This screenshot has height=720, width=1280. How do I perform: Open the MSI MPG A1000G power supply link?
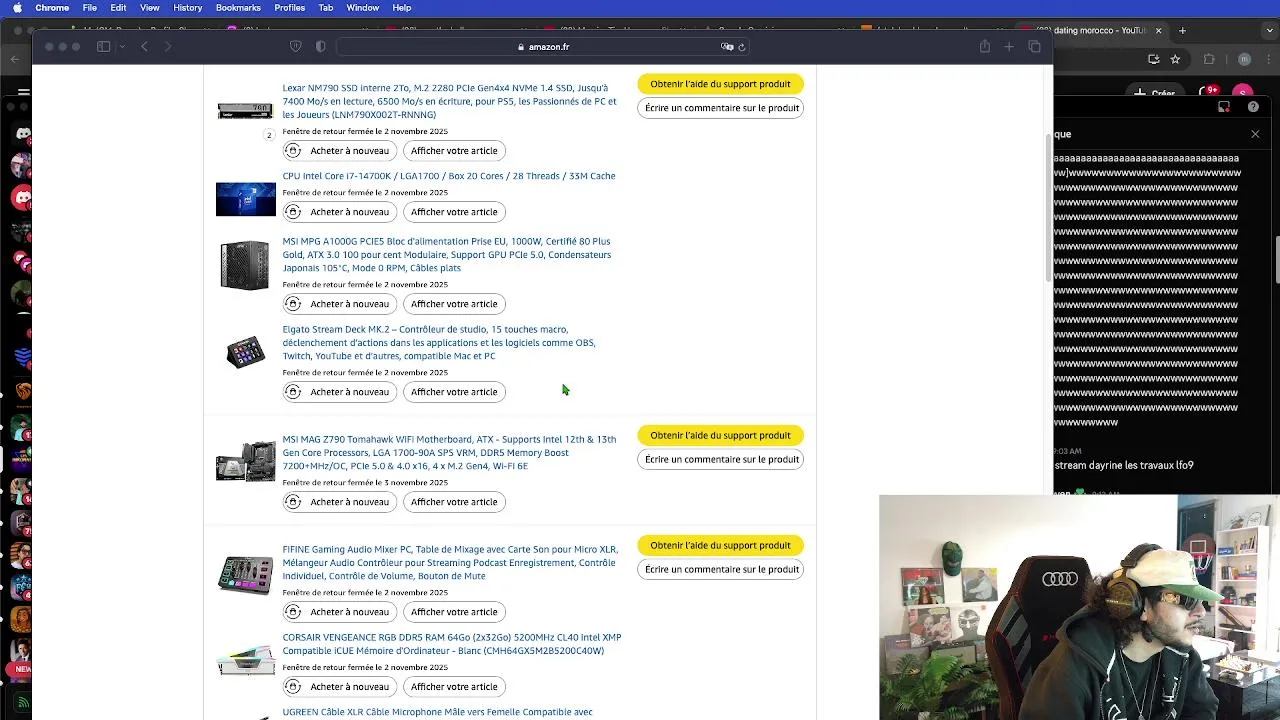(447, 254)
